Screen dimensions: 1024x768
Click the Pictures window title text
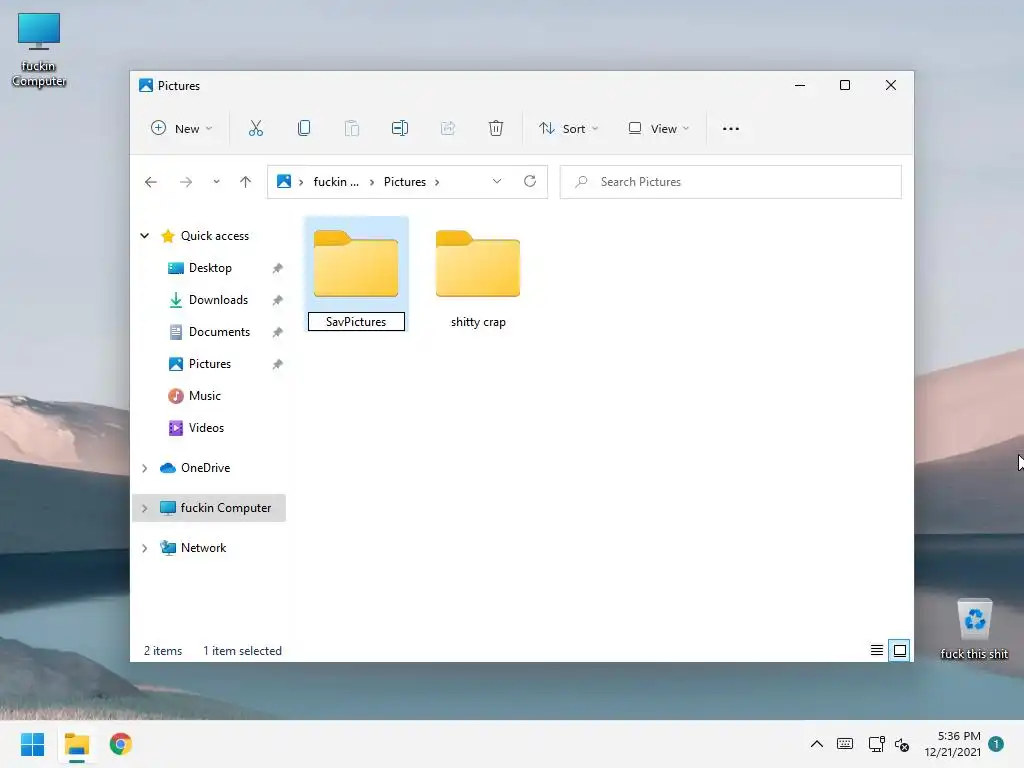[x=179, y=86]
